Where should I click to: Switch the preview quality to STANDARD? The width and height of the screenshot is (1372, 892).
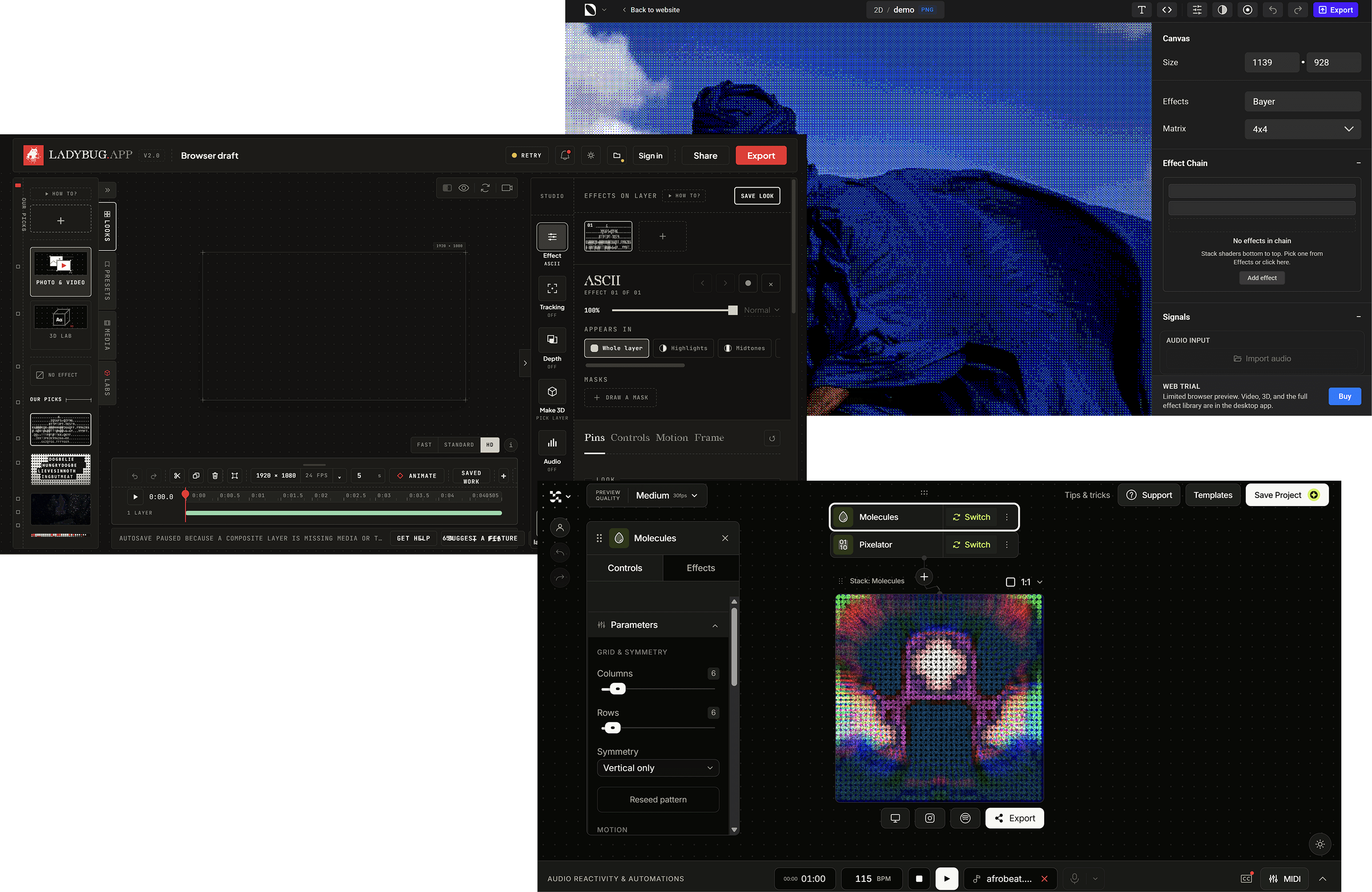click(x=459, y=445)
